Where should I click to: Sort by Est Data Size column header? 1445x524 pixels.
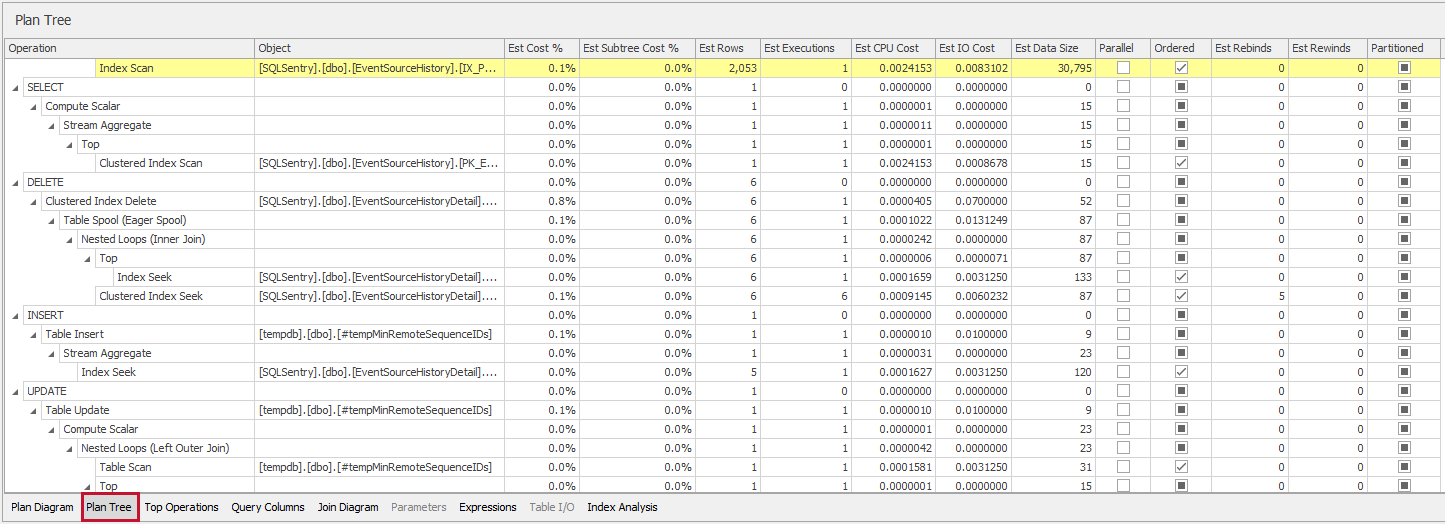tap(1052, 48)
